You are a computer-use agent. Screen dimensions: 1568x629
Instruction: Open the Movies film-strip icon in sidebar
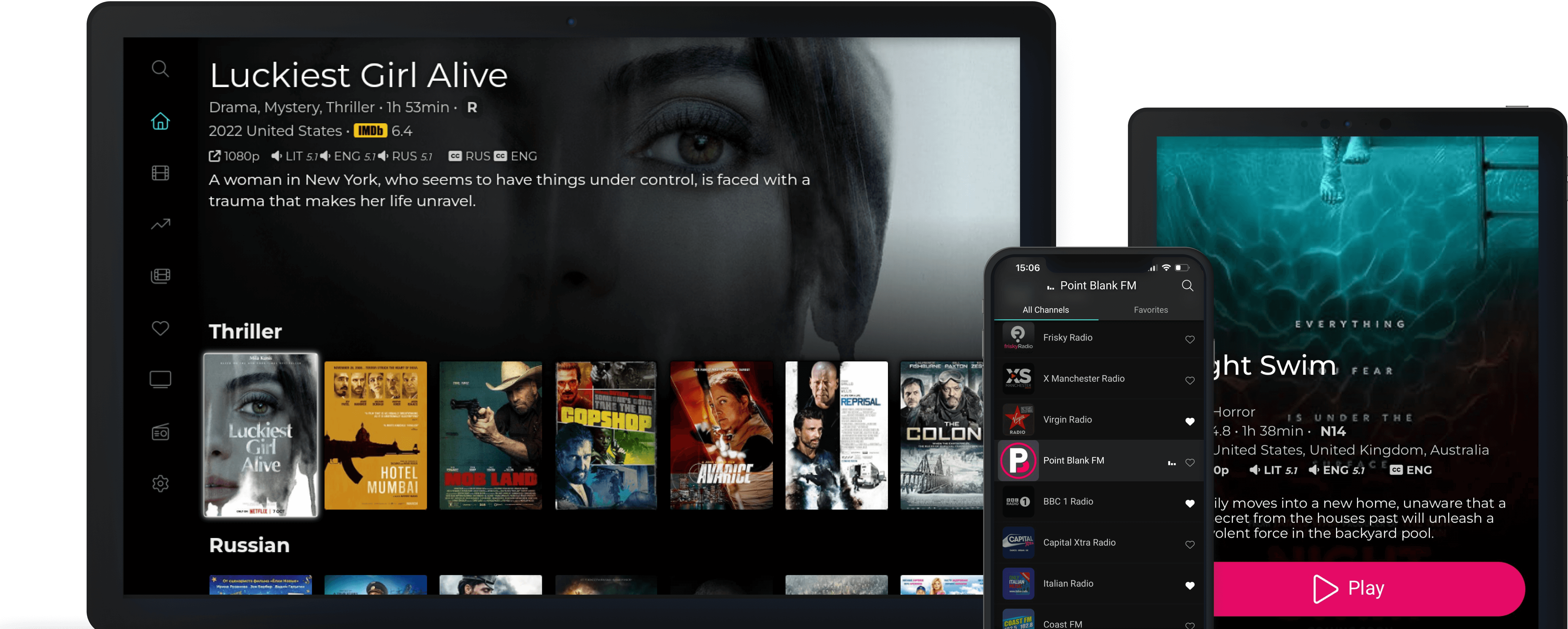click(x=160, y=173)
